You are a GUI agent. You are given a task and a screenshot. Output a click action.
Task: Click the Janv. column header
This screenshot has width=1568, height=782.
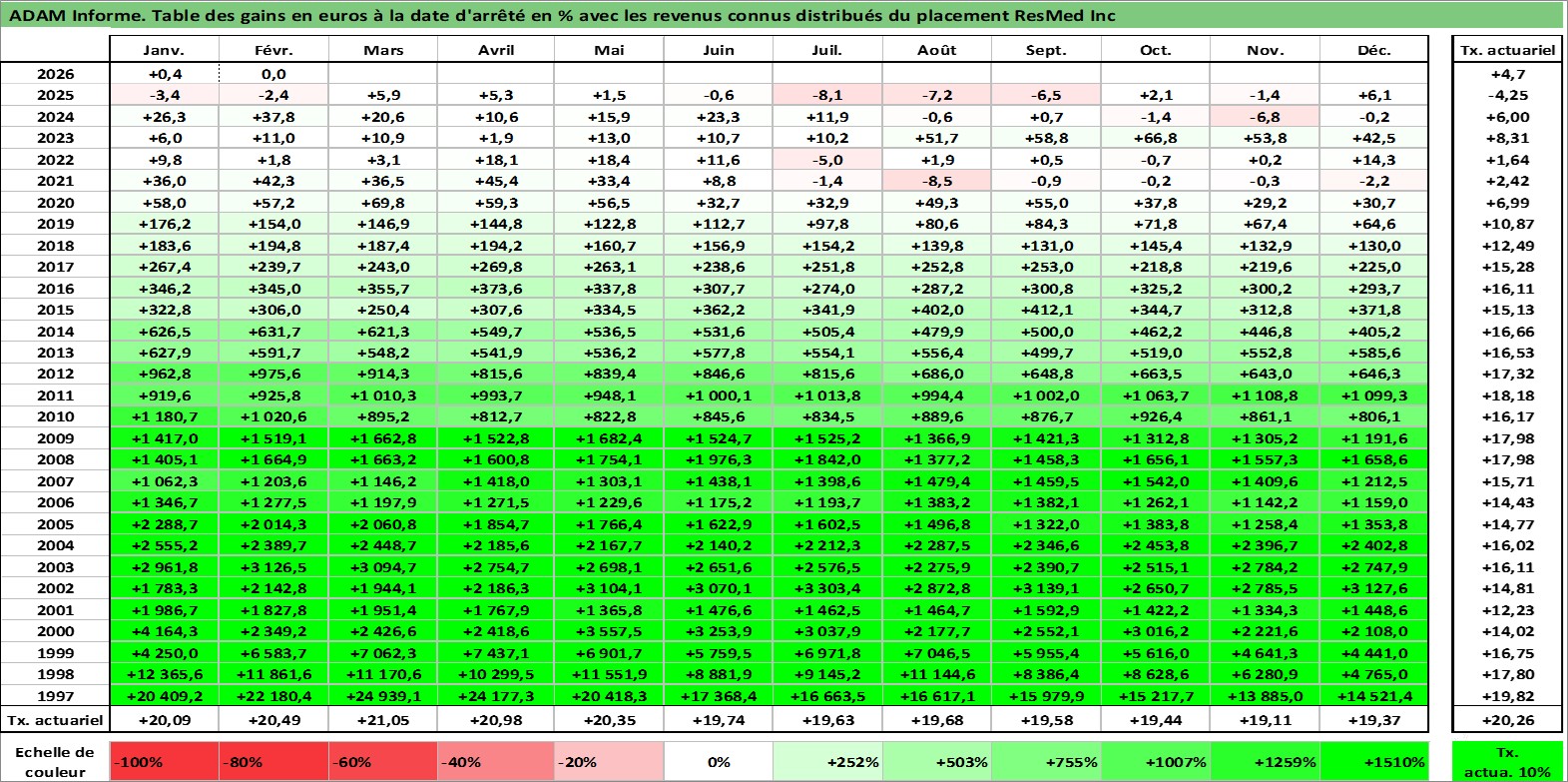point(164,50)
